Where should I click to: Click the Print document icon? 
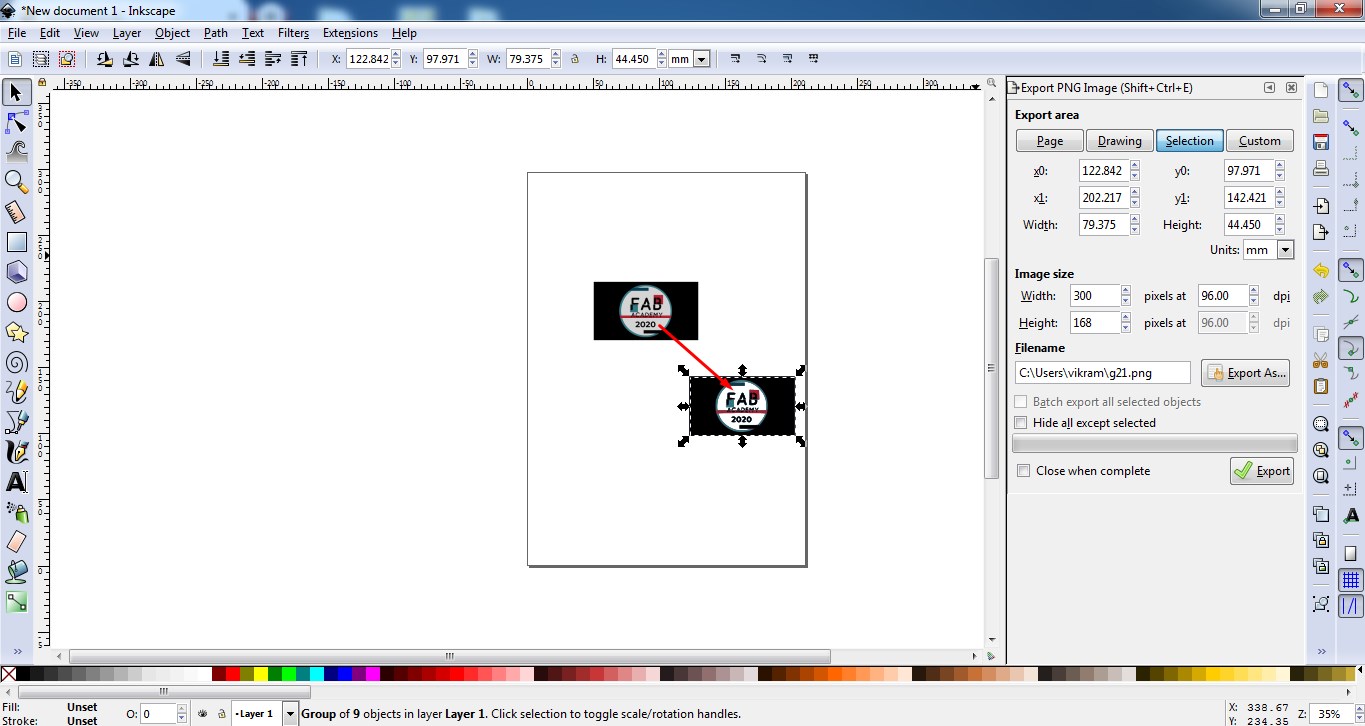point(1321,168)
